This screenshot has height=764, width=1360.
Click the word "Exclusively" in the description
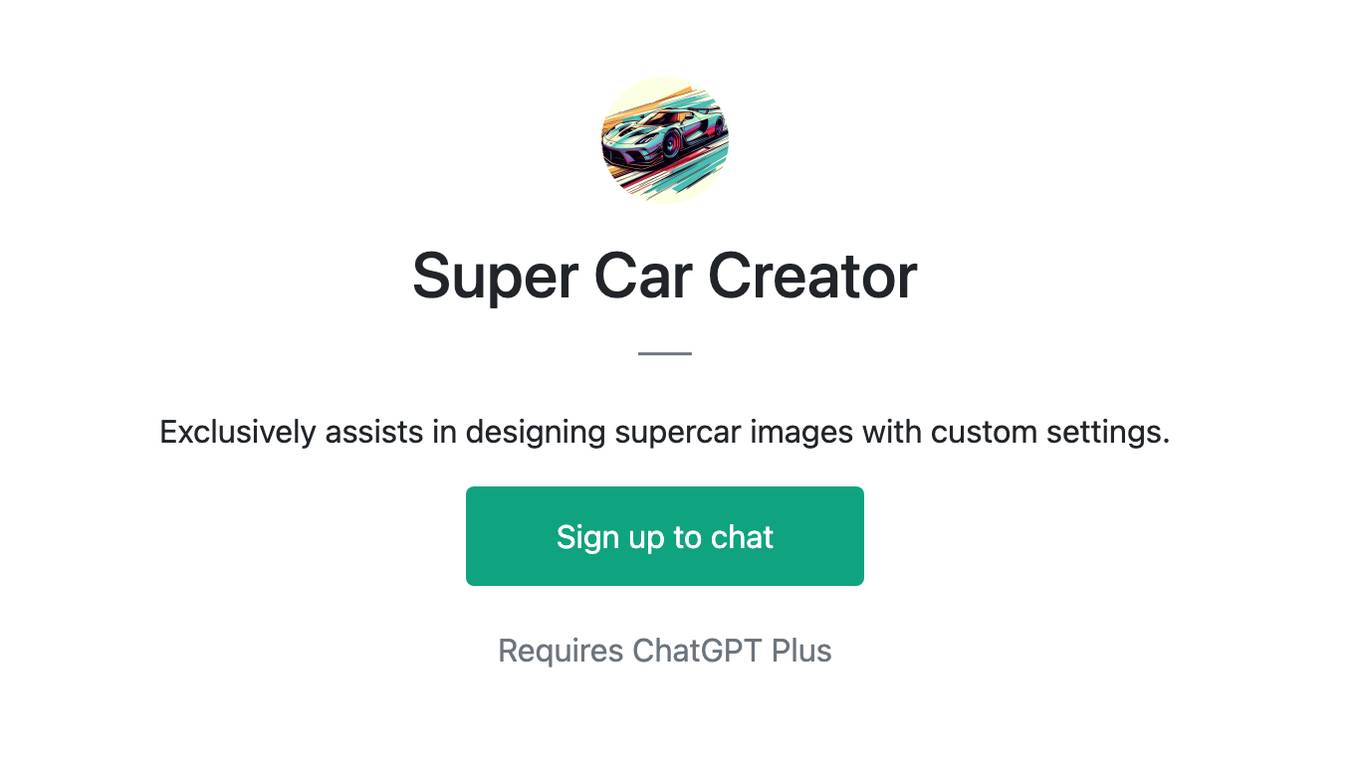click(238, 432)
